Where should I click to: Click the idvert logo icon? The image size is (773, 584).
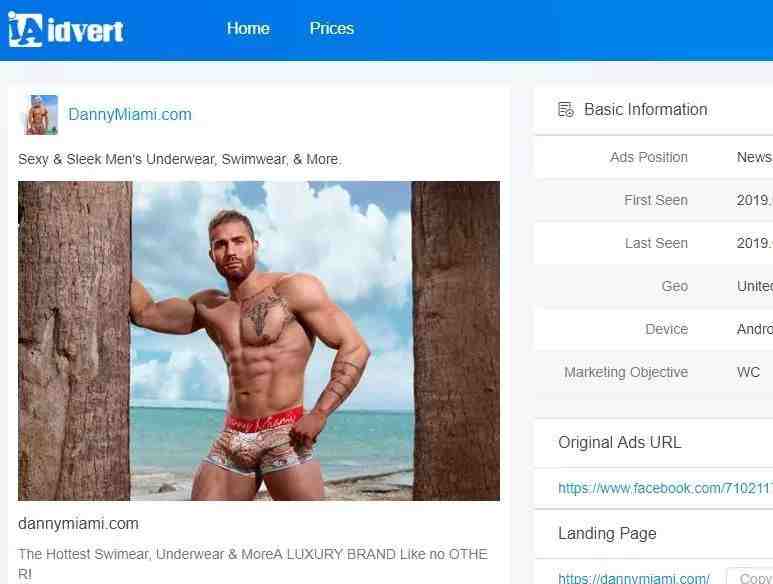(26, 30)
